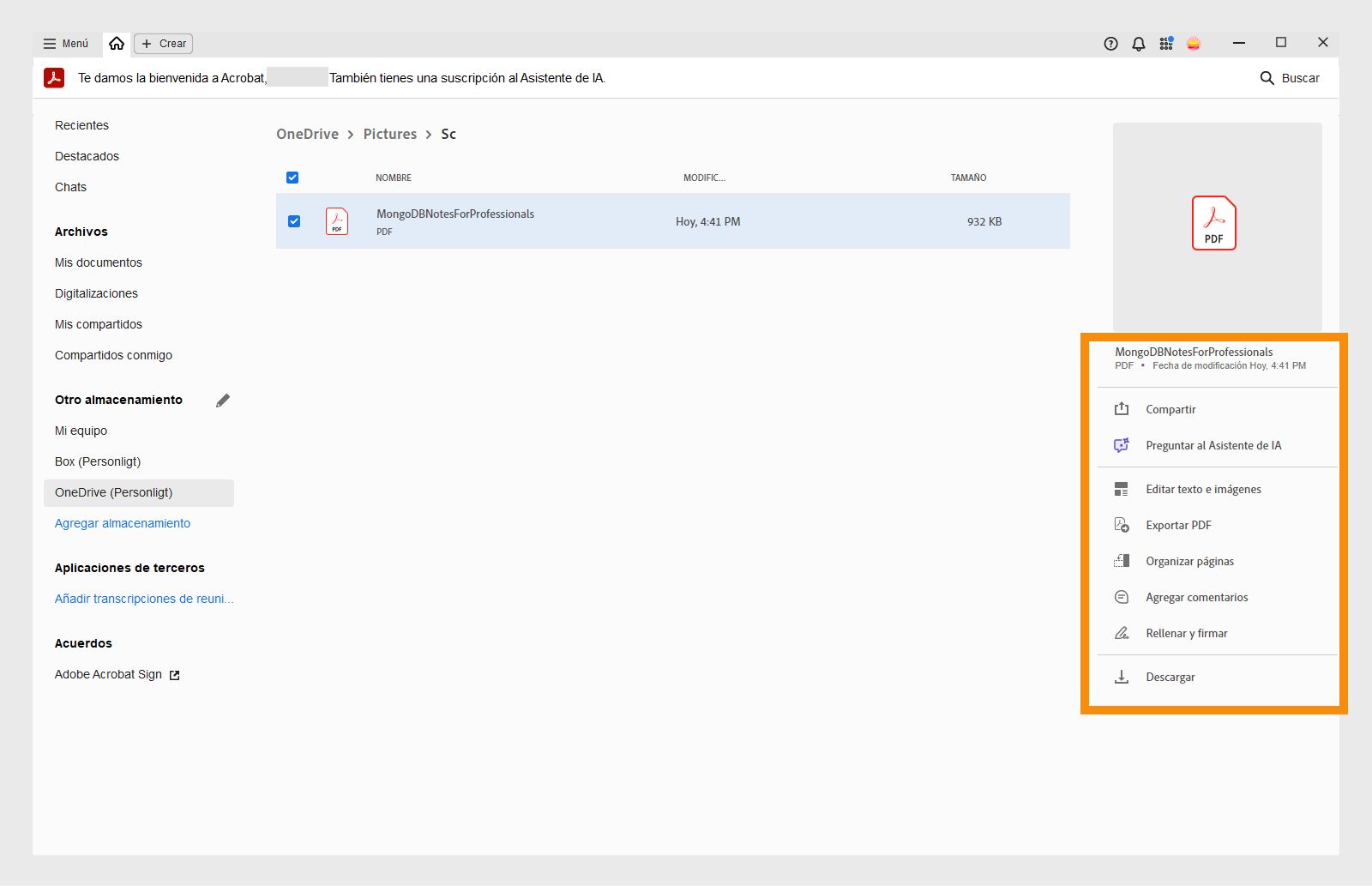Screen dimensions: 1372x886
Task: Open 'Descargar' to download the PDF
Action: click(1170, 677)
